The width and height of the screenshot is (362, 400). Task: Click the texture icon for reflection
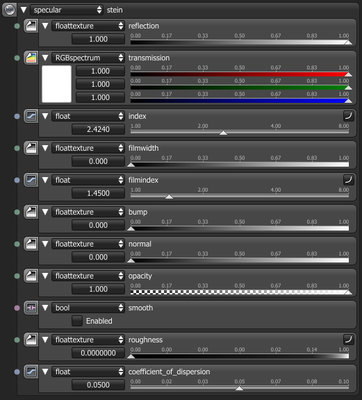point(31,26)
